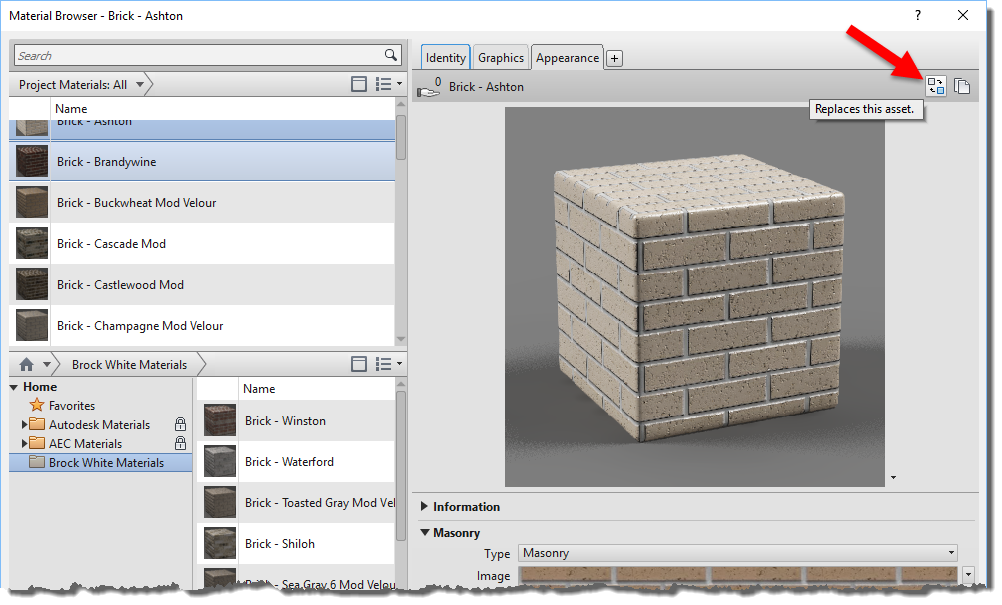Viewport: 1002px width, 605px height.
Task: Click the lock icon on Autodesk Materials
Action: tap(180, 424)
